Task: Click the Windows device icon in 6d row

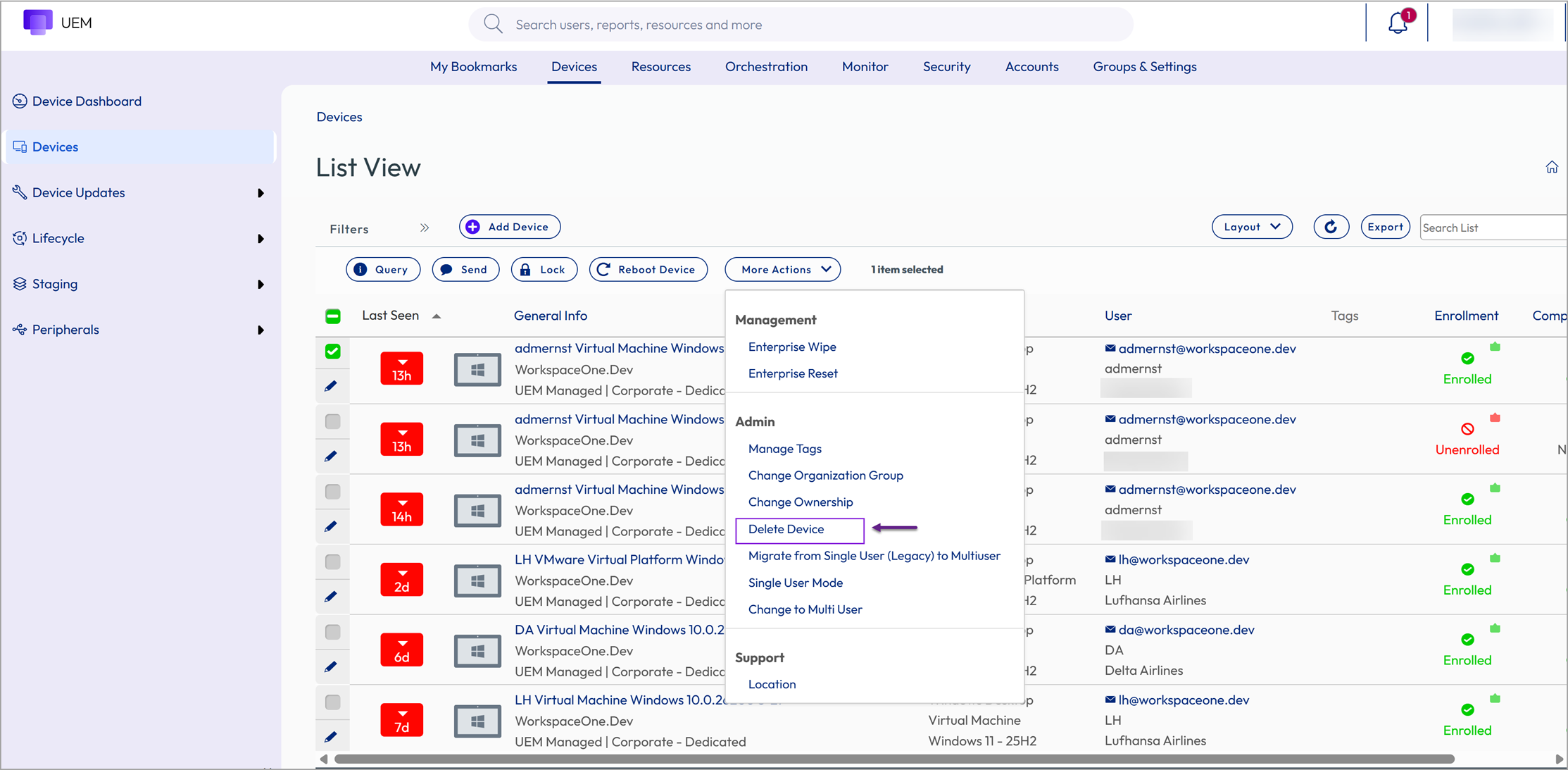Action: [477, 651]
